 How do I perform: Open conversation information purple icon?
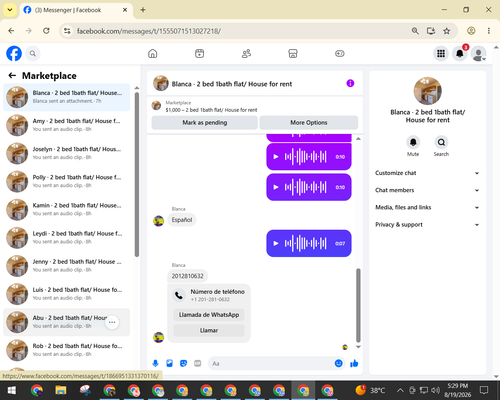pos(350,83)
